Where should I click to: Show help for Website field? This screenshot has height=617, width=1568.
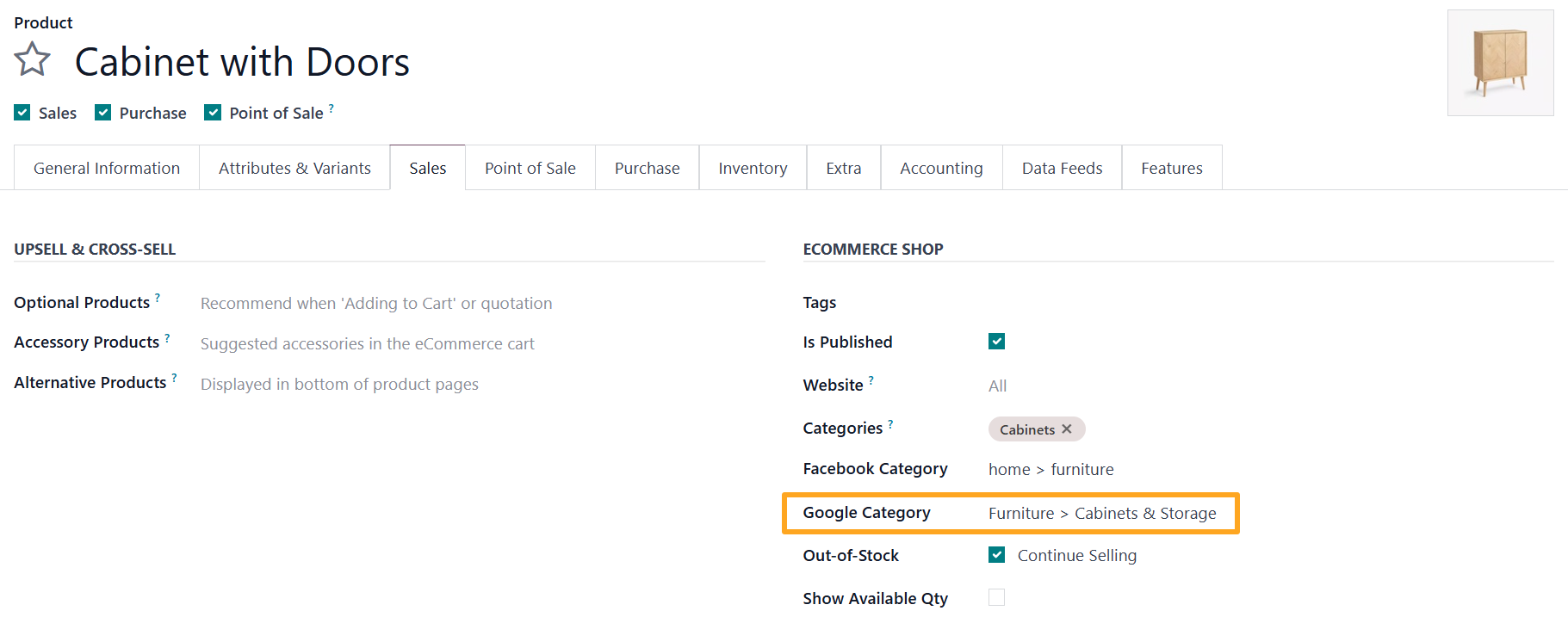871,380
